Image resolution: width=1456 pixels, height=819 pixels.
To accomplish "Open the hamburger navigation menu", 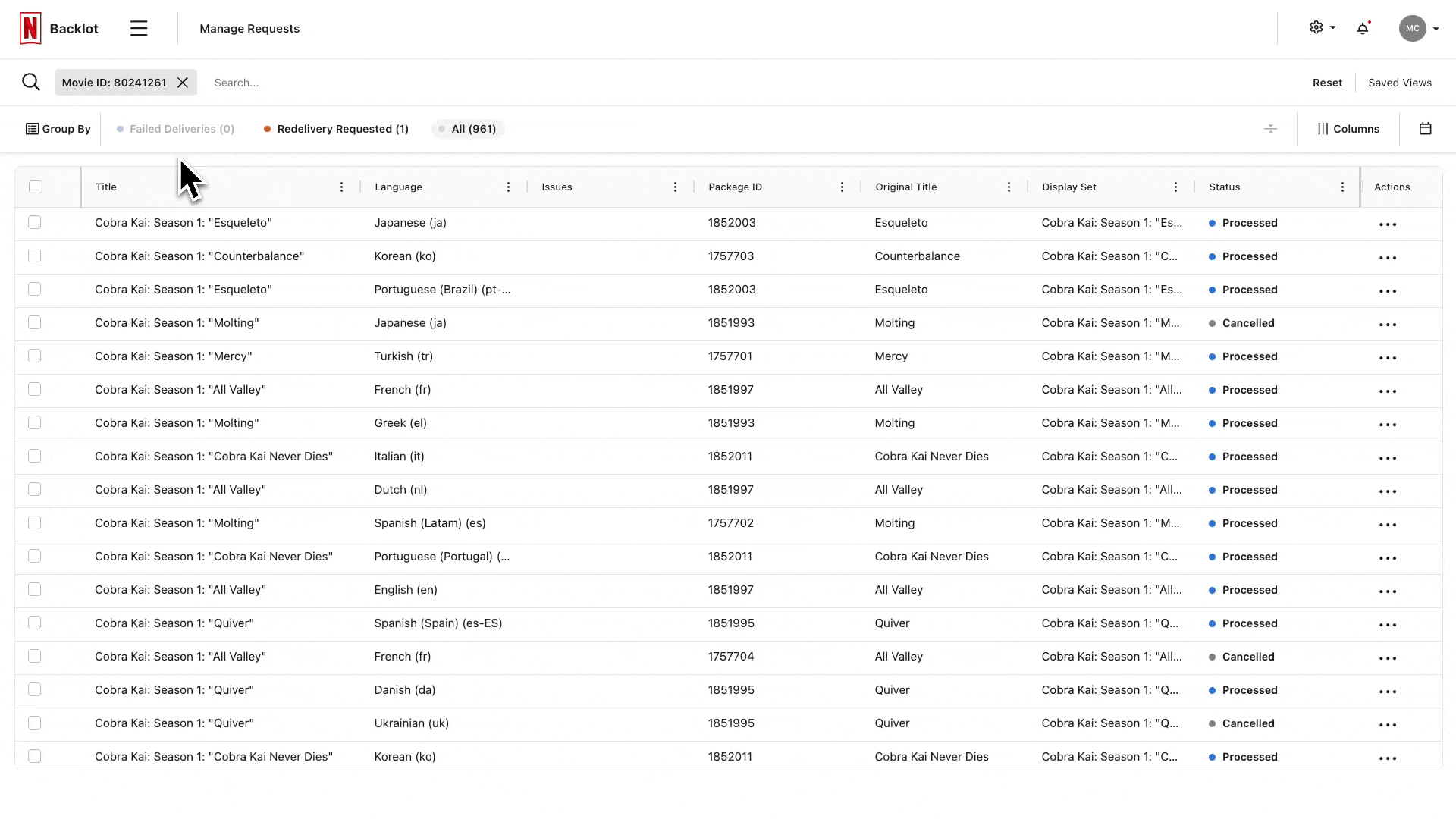I will tap(139, 28).
